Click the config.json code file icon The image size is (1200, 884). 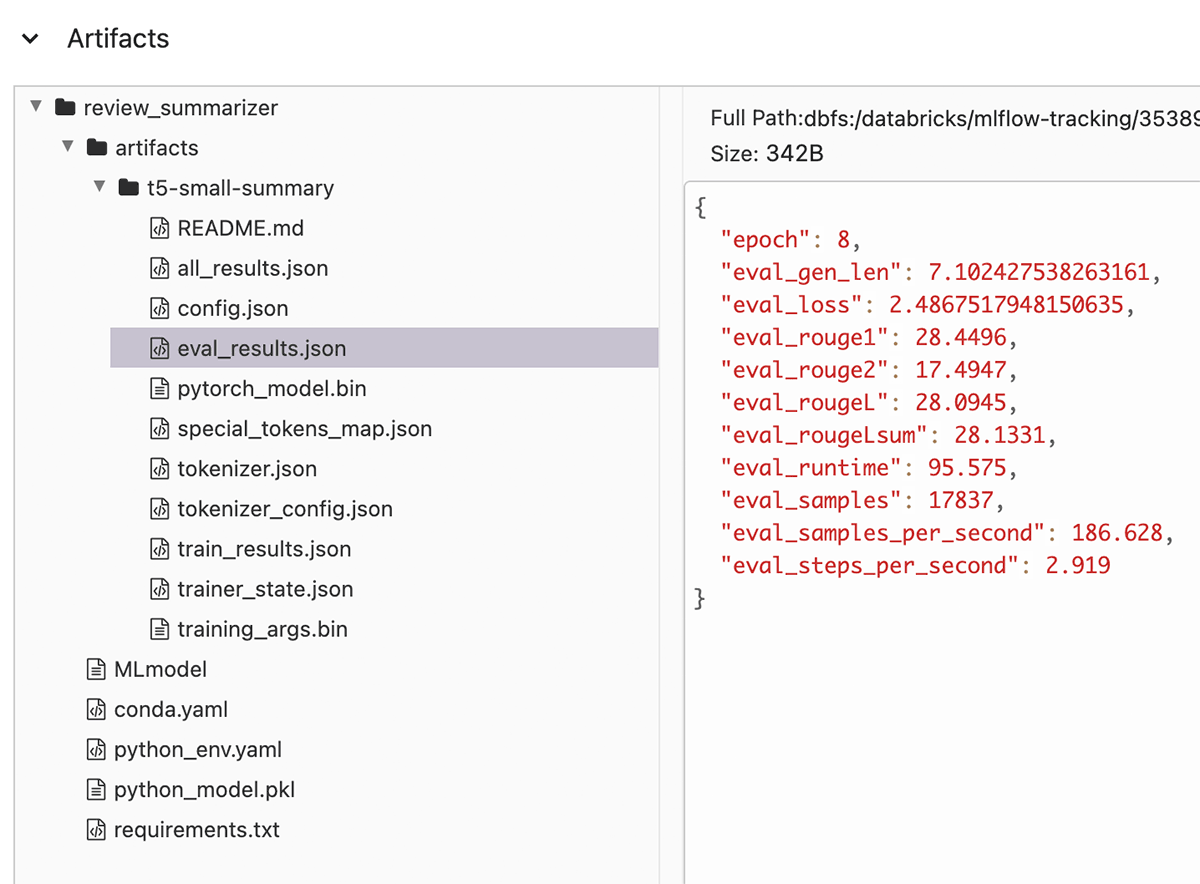pyautogui.click(x=159, y=308)
